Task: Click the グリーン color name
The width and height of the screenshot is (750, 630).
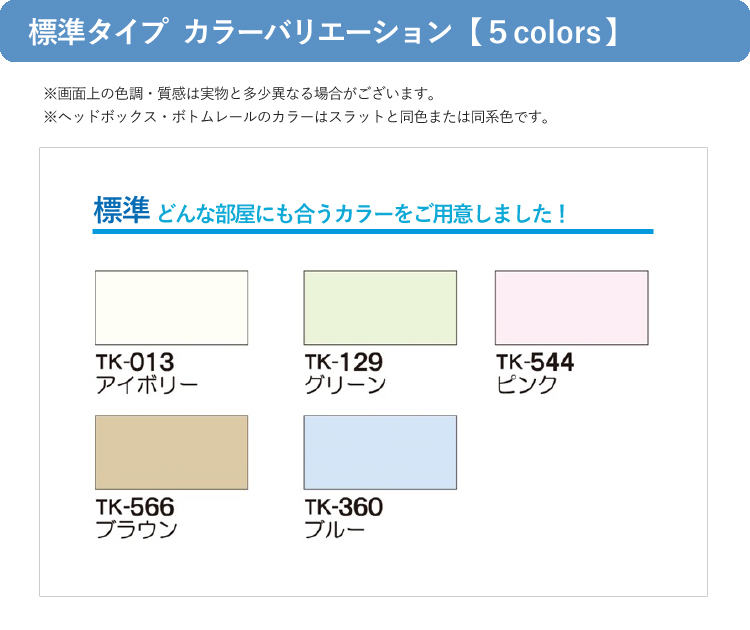Action: click(345, 385)
